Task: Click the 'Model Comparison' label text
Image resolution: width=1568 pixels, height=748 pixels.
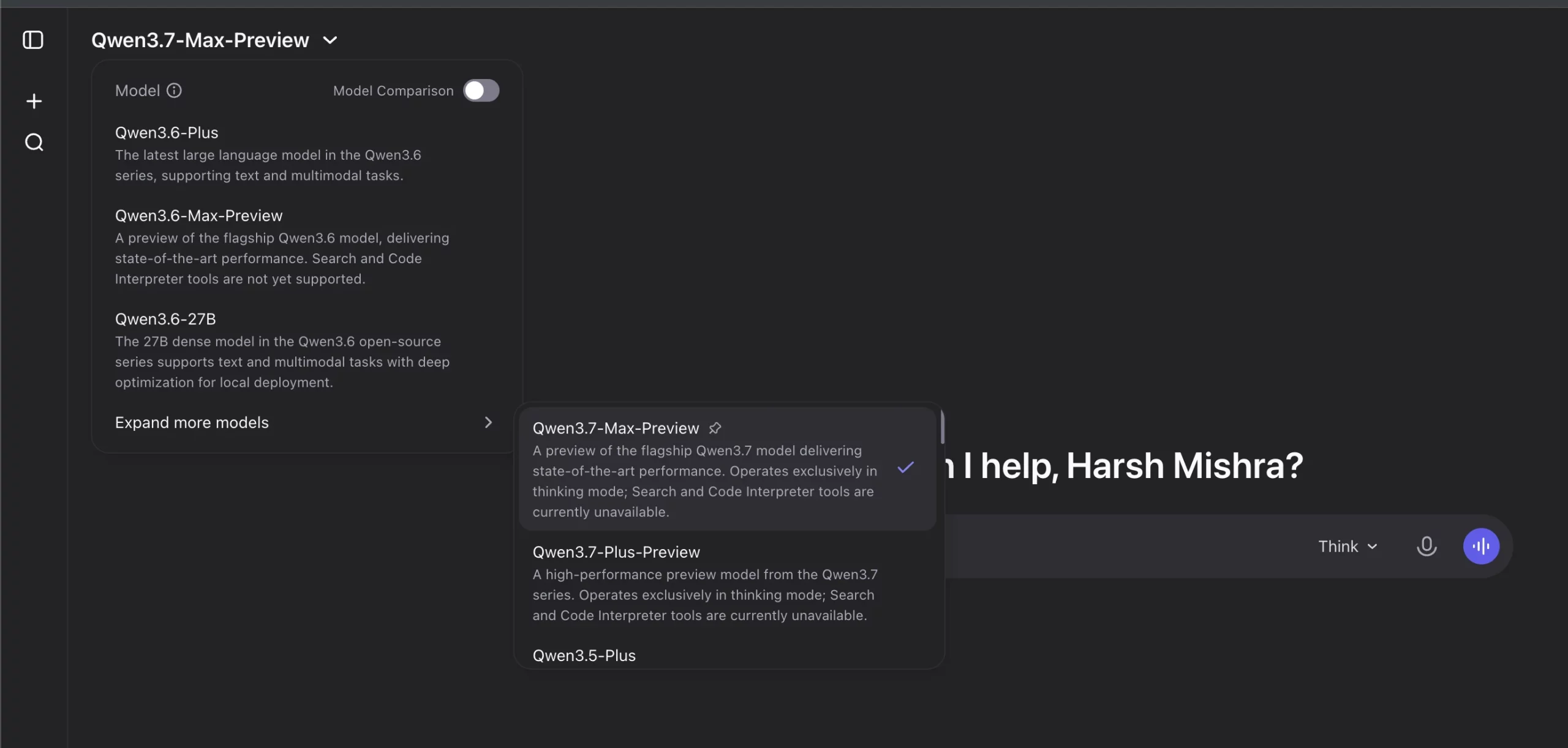Action: (x=393, y=91)
